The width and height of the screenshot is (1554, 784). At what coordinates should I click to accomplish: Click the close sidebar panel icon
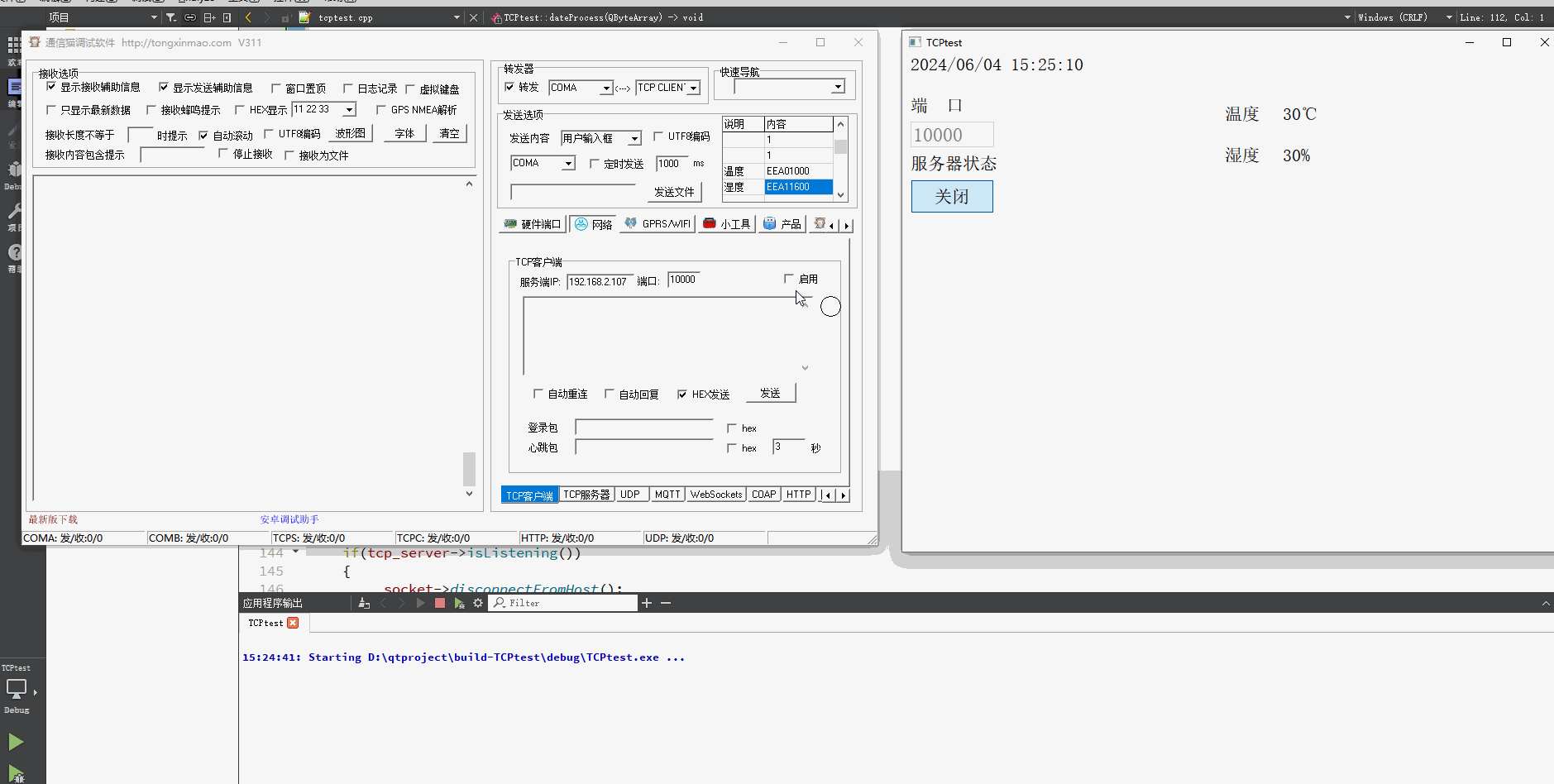click(227, 17)
